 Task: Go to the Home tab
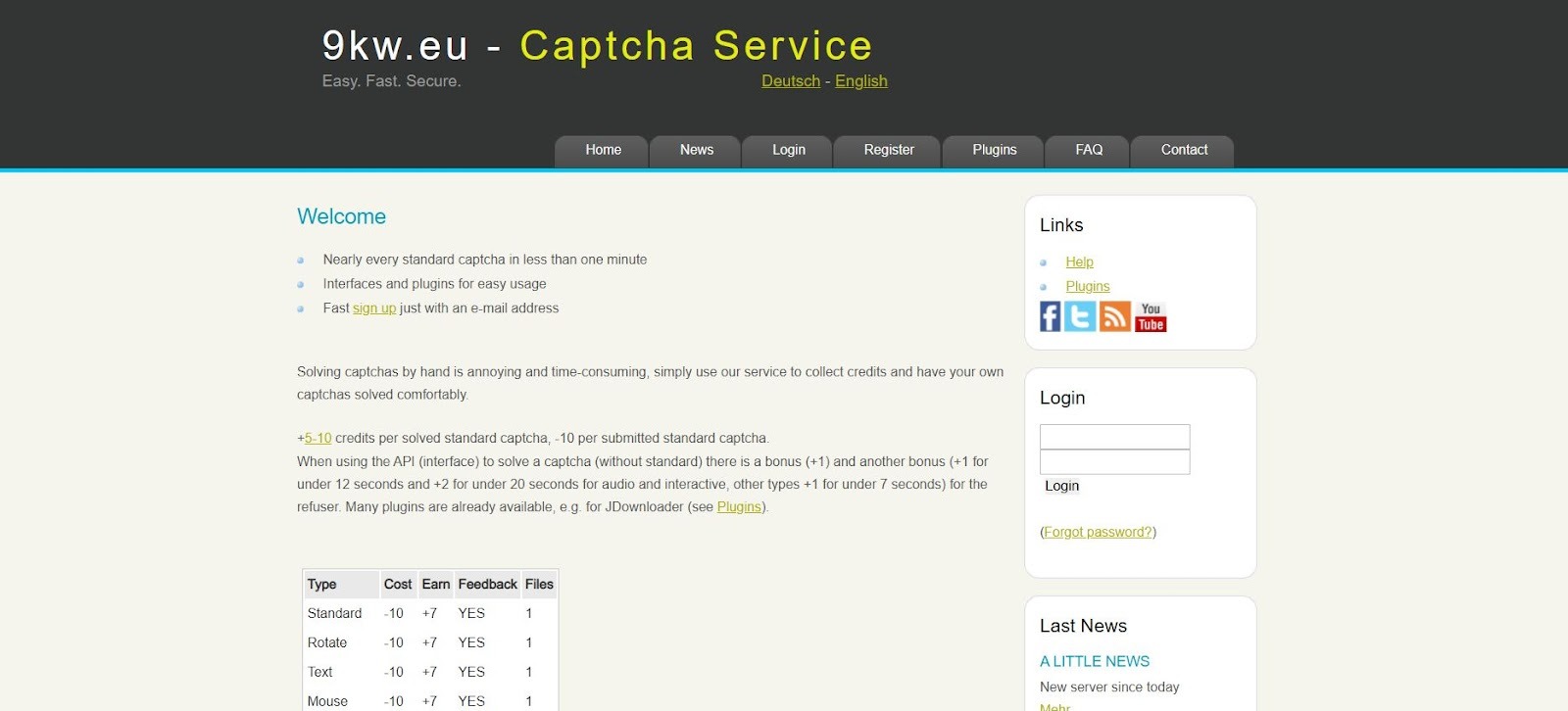point(603,150)
